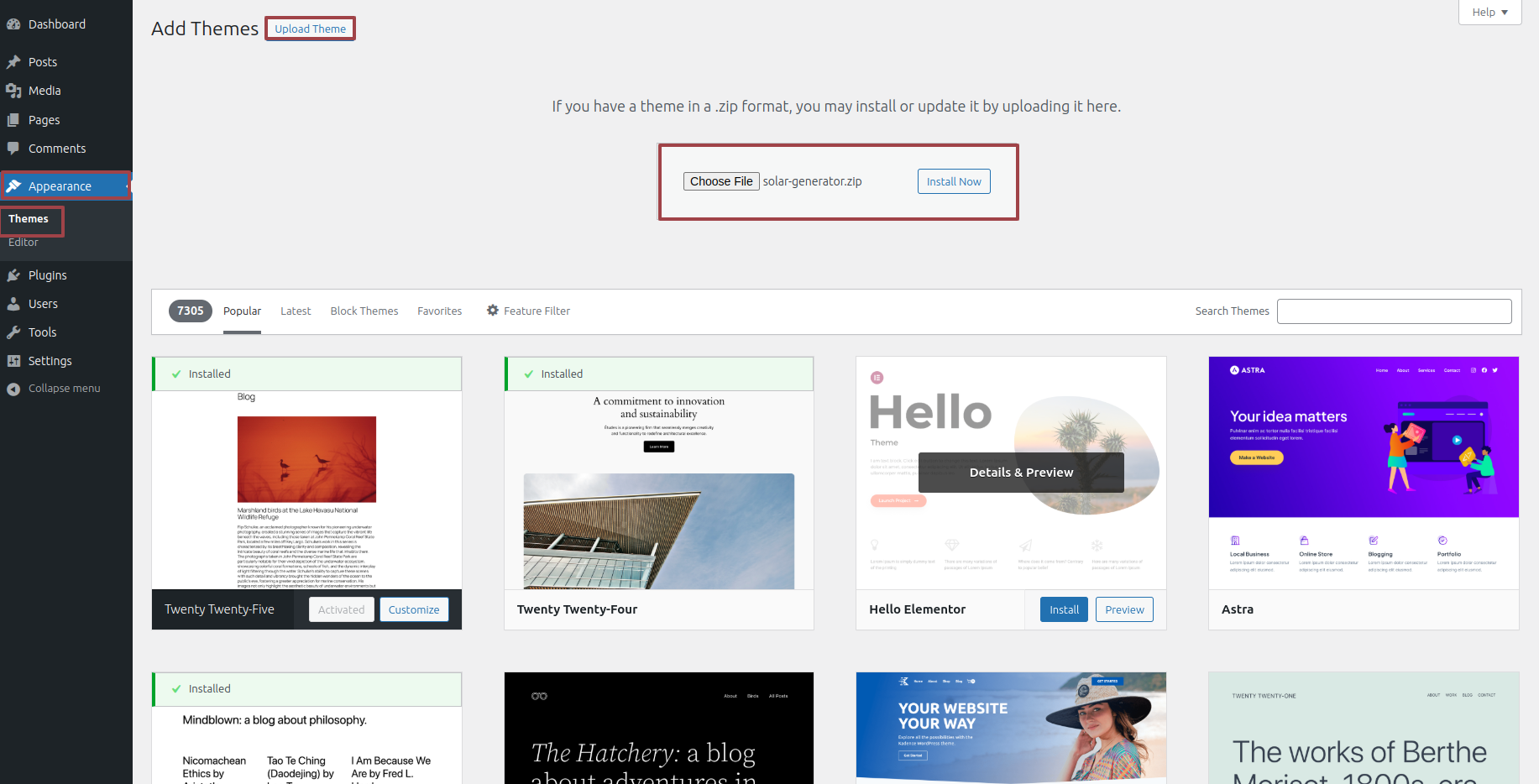Open the Users menu
1539x784 pixels.
point(66,304)
